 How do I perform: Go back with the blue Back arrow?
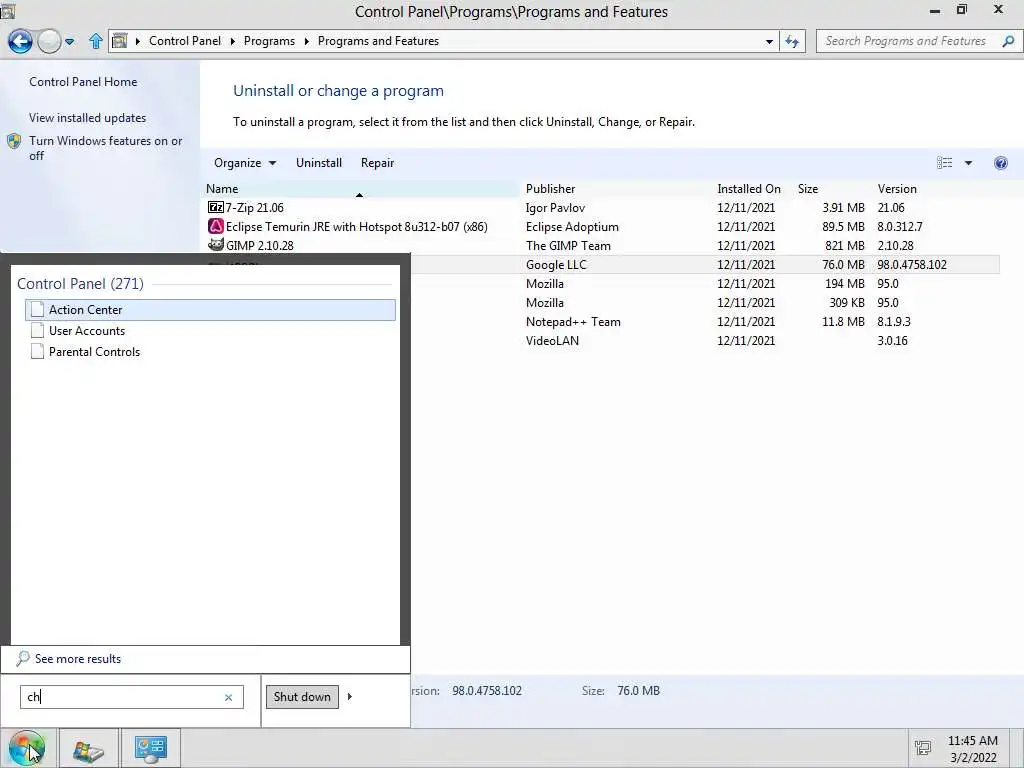coord(20,41)
